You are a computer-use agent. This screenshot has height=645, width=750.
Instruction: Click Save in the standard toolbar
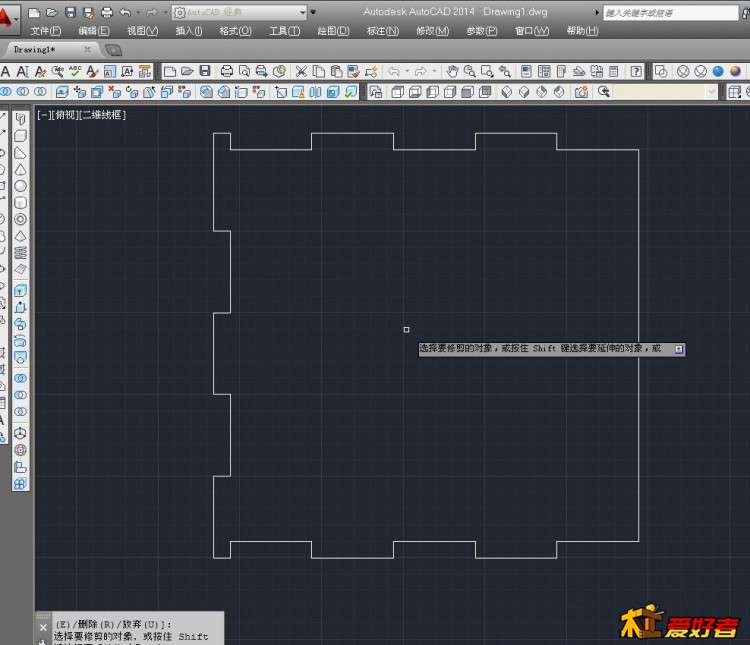click(205, 71)
